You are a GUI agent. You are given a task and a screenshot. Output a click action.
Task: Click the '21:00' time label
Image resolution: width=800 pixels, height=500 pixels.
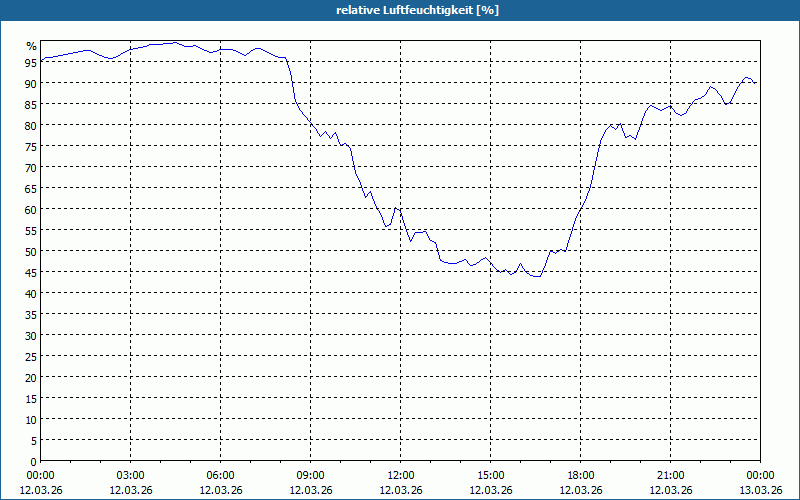(670, 476)
